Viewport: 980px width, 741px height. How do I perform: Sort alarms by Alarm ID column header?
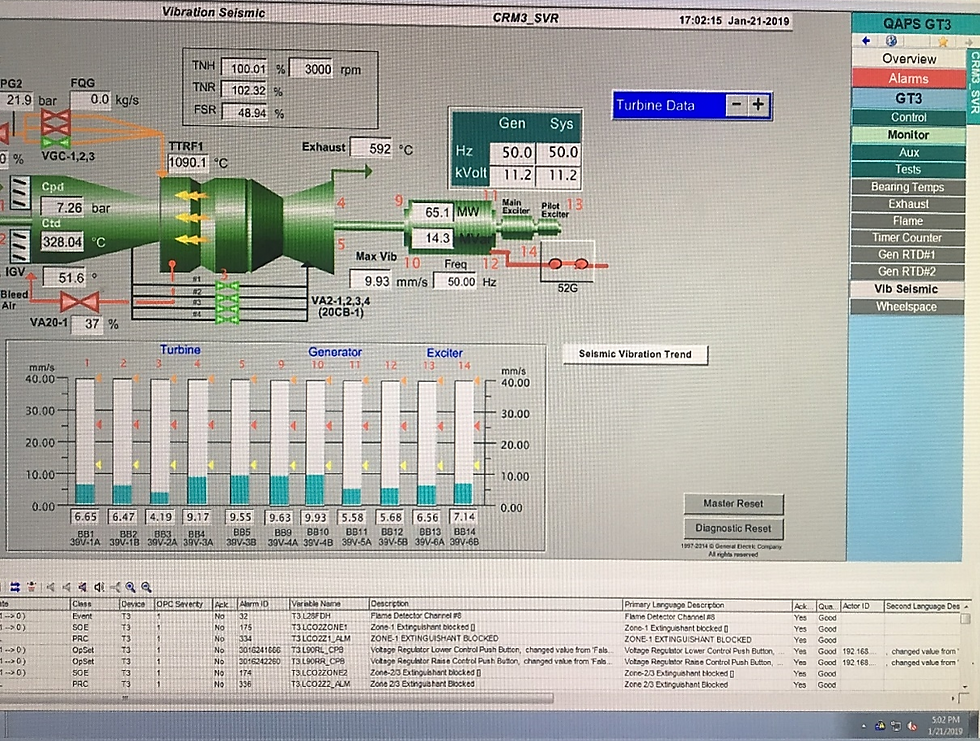(262, 604)
